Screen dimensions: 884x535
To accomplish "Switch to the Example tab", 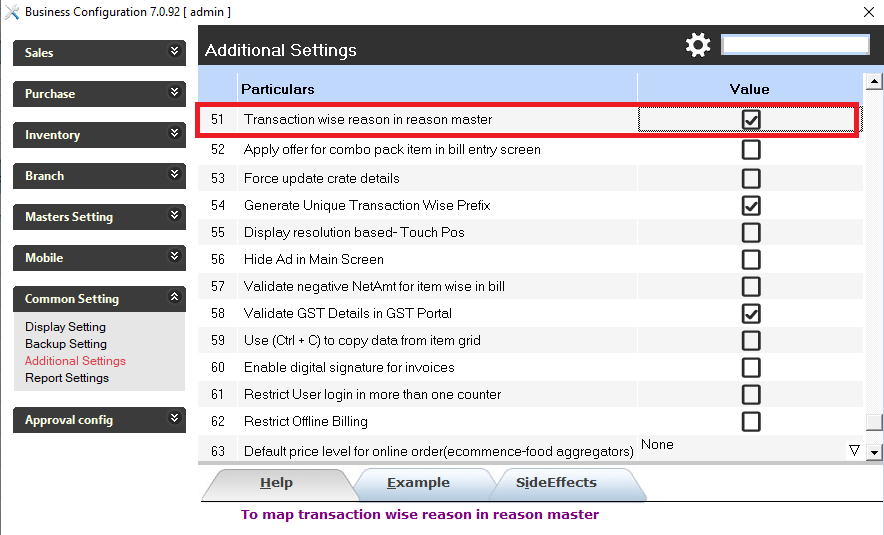I will tap(418, 483).
